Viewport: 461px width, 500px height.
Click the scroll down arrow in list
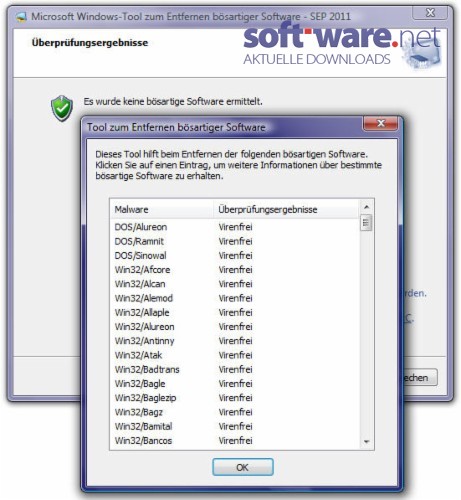(366, 442)
